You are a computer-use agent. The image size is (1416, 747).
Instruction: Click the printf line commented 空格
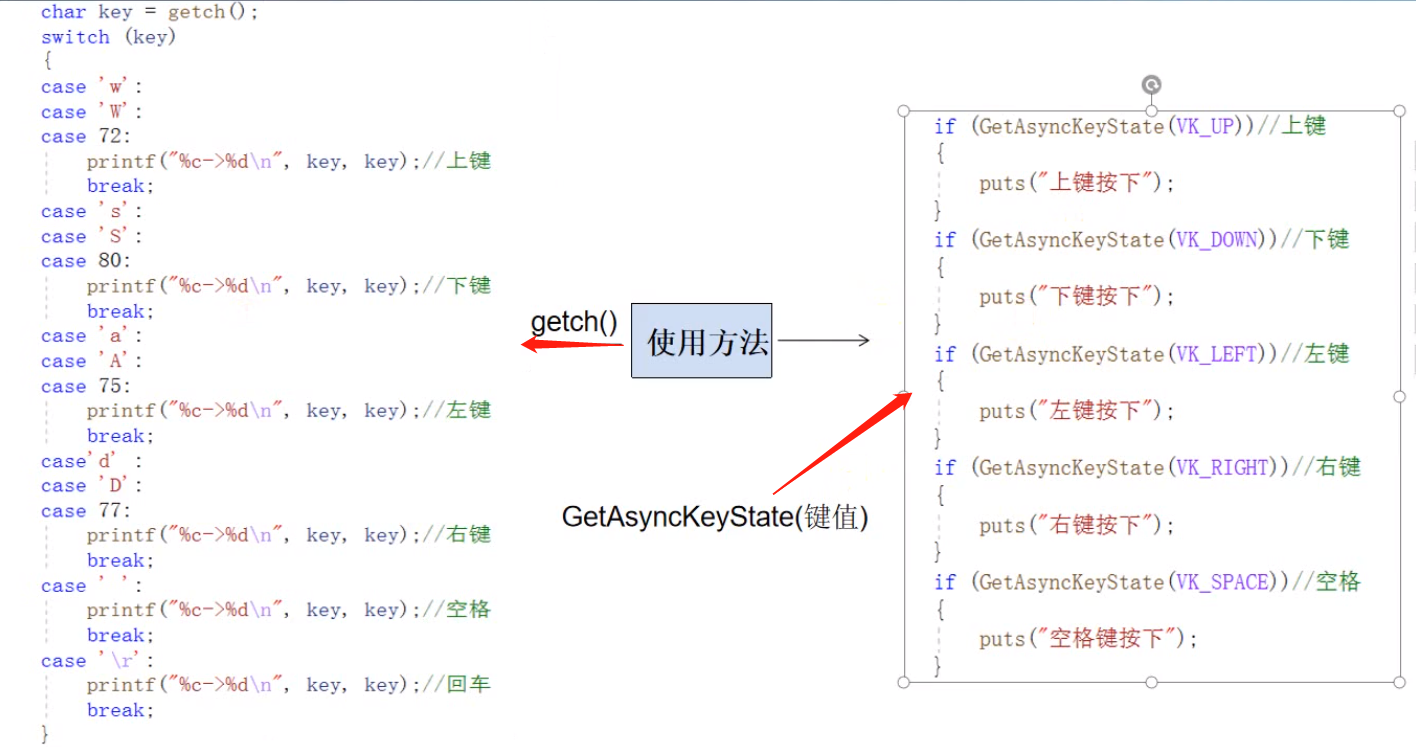pos(289,610)
